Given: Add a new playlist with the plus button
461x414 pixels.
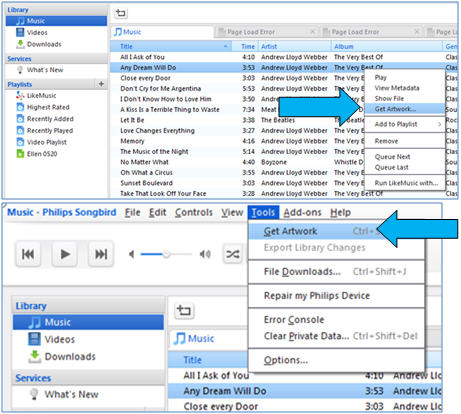Looking at the screenshot, I should pyautogui.click(x=101, y=84).
